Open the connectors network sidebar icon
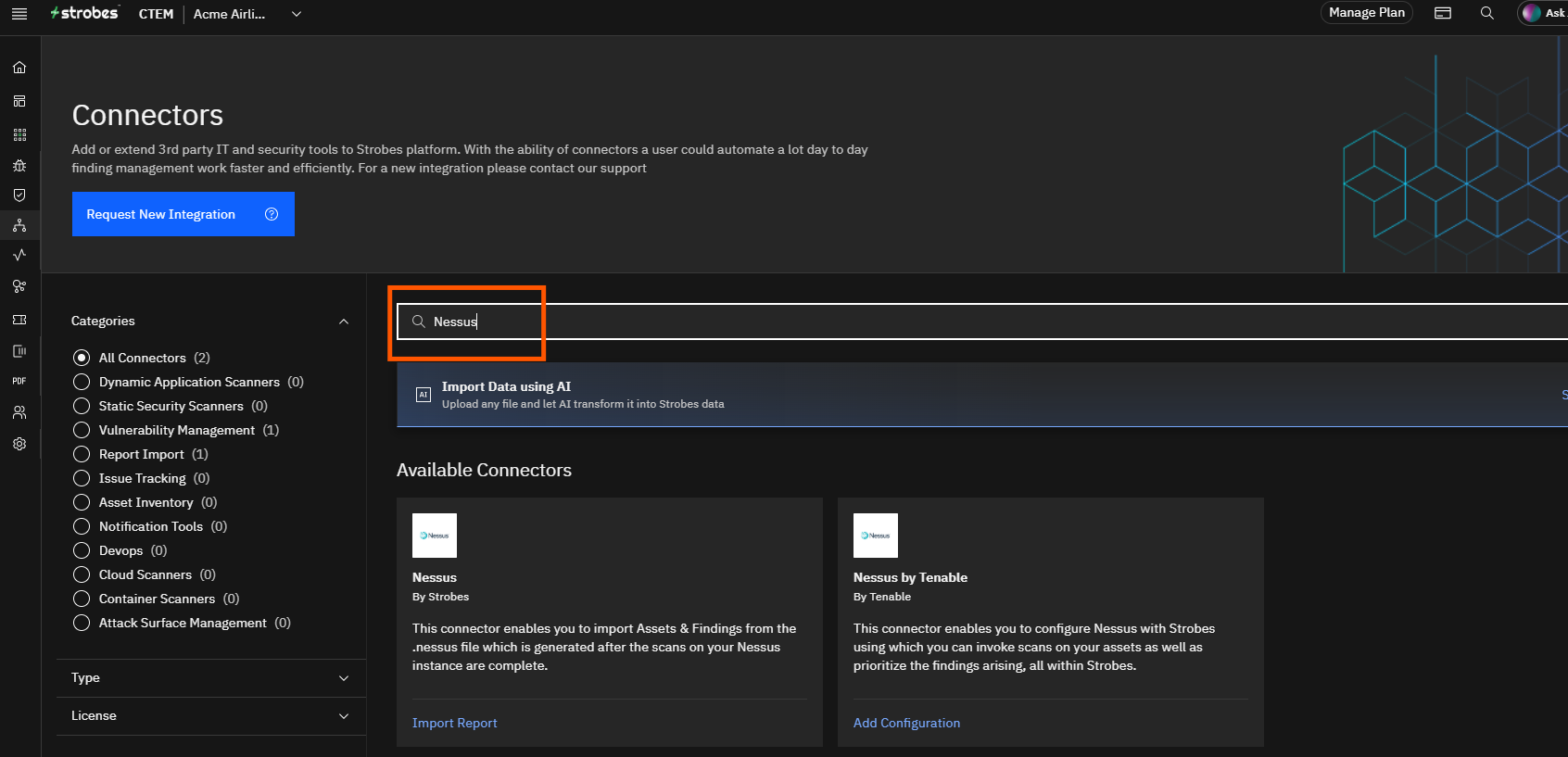1568x757 pixels. (19, 225)
